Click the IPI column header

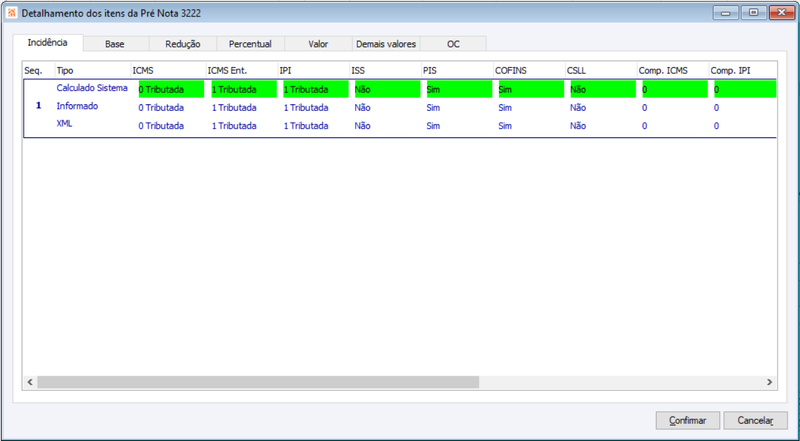click(314, 71)
